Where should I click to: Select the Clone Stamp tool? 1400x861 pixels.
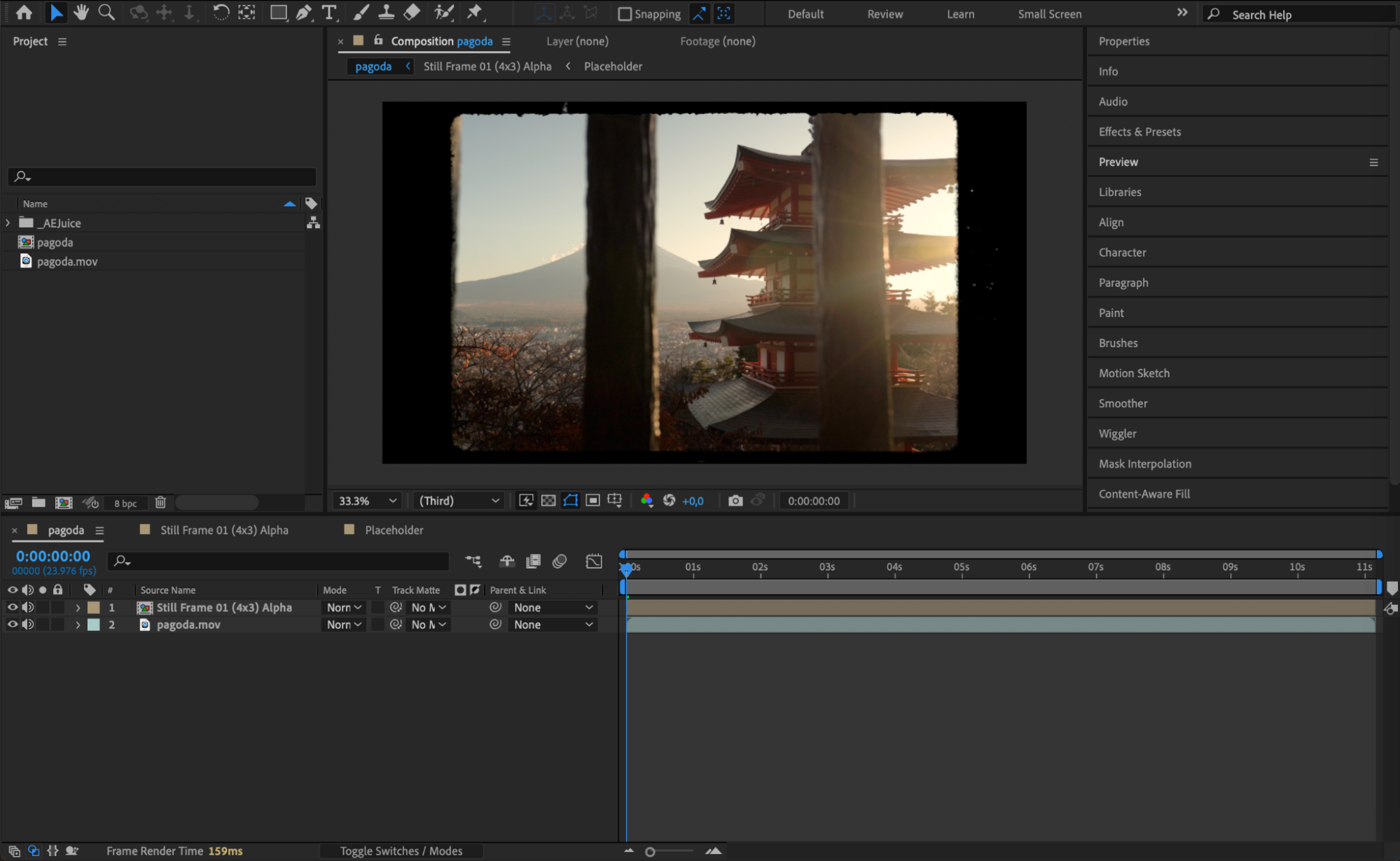coord(386,13)
